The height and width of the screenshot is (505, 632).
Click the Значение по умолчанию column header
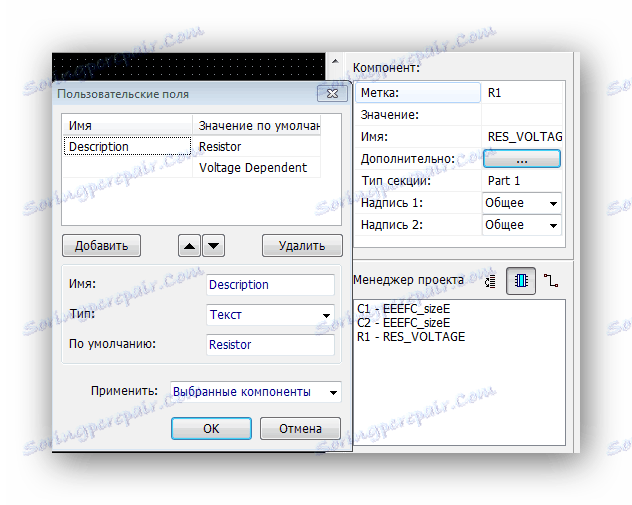click(257, 125)
